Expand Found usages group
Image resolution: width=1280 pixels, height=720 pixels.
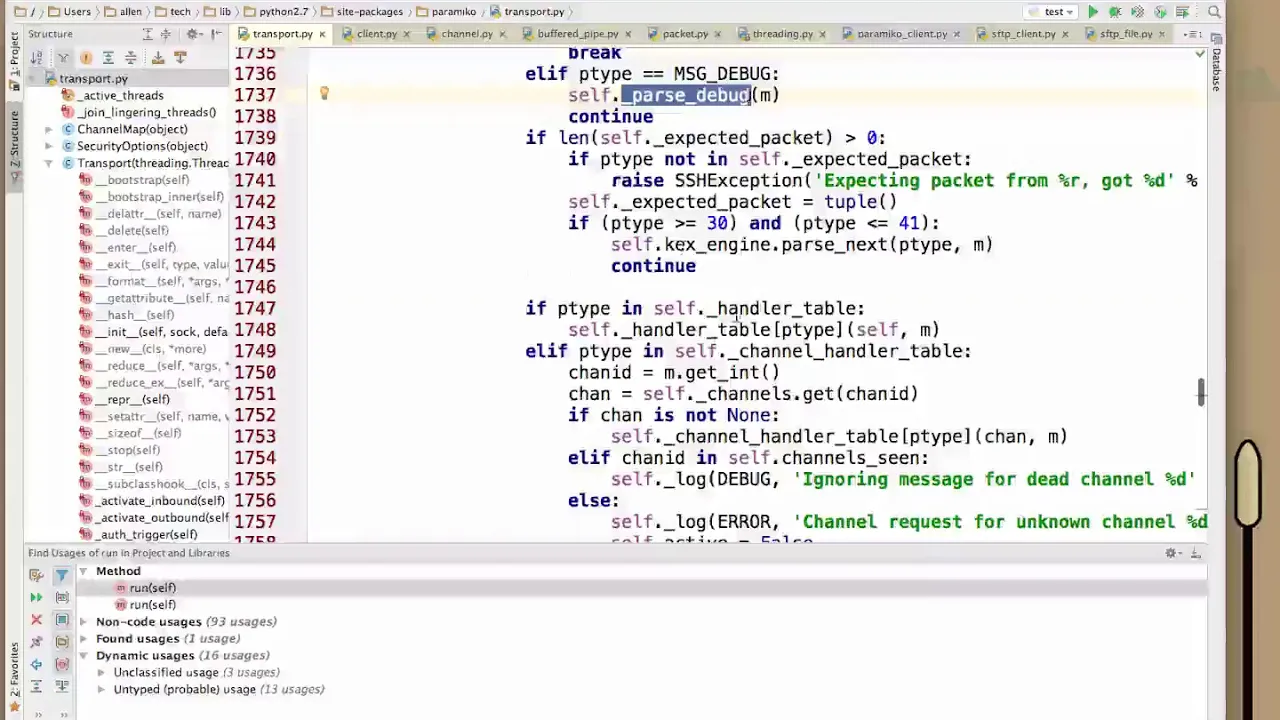(83, 639)
